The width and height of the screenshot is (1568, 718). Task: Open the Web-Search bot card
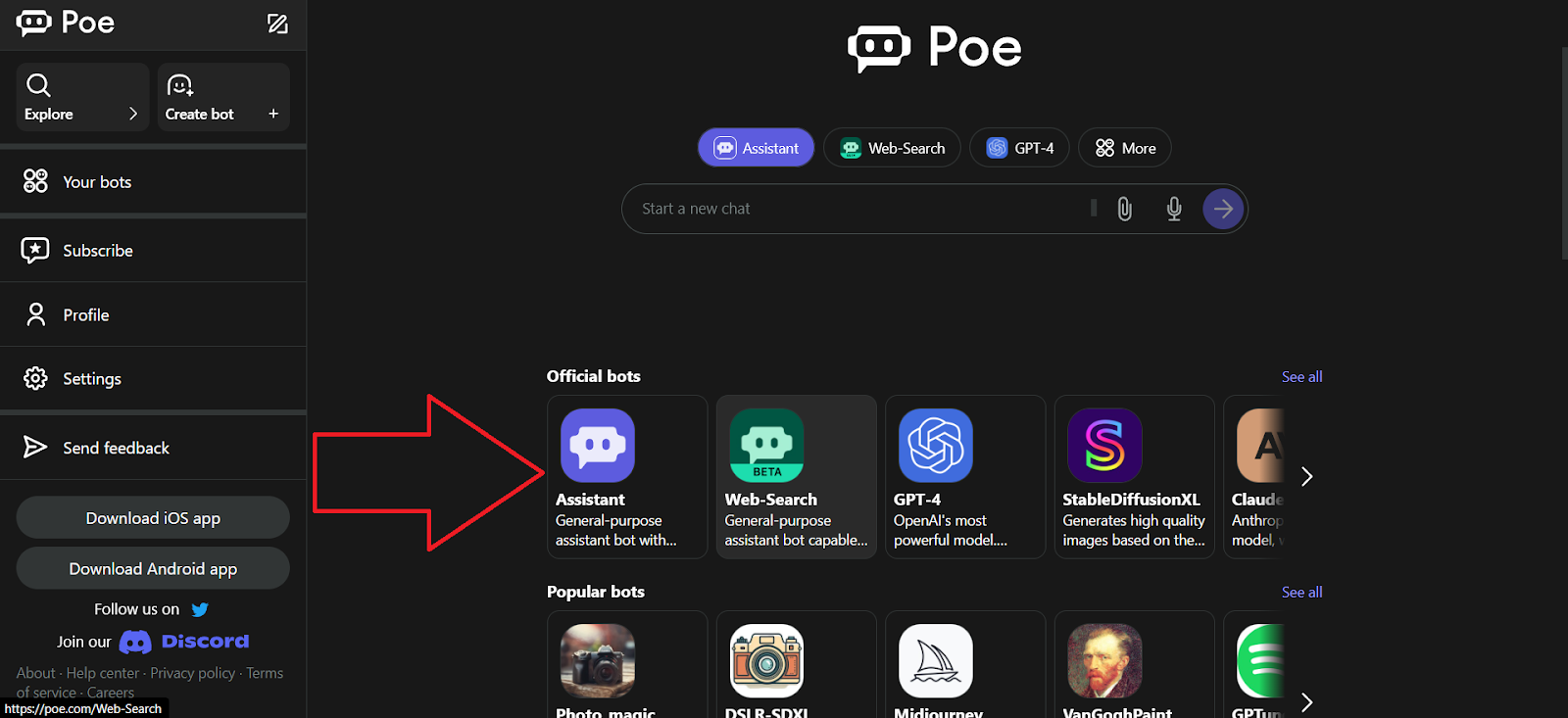tap(797, 477)
